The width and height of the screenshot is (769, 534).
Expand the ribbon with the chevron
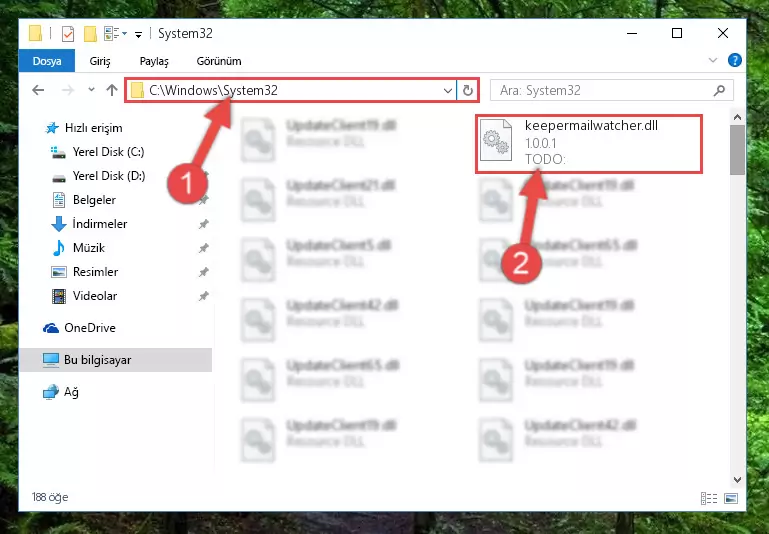(x=713, y=60)
